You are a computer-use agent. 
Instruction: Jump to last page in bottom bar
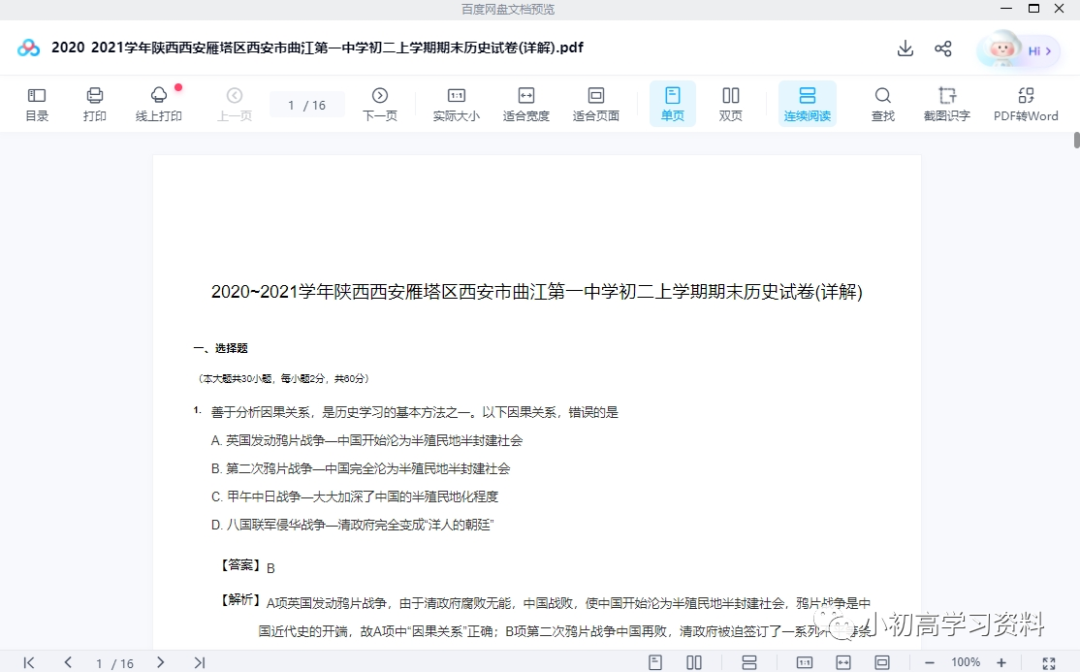click(199, 662)
